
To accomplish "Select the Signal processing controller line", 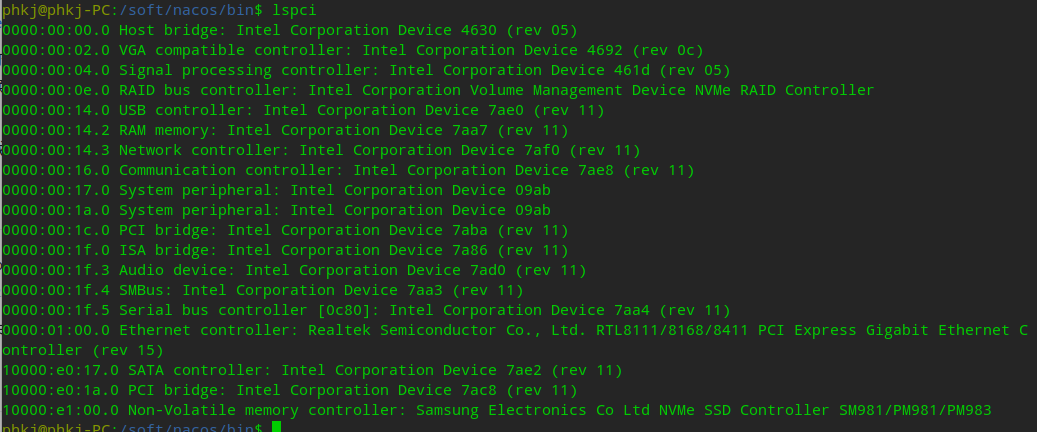I will pos(367,70).
